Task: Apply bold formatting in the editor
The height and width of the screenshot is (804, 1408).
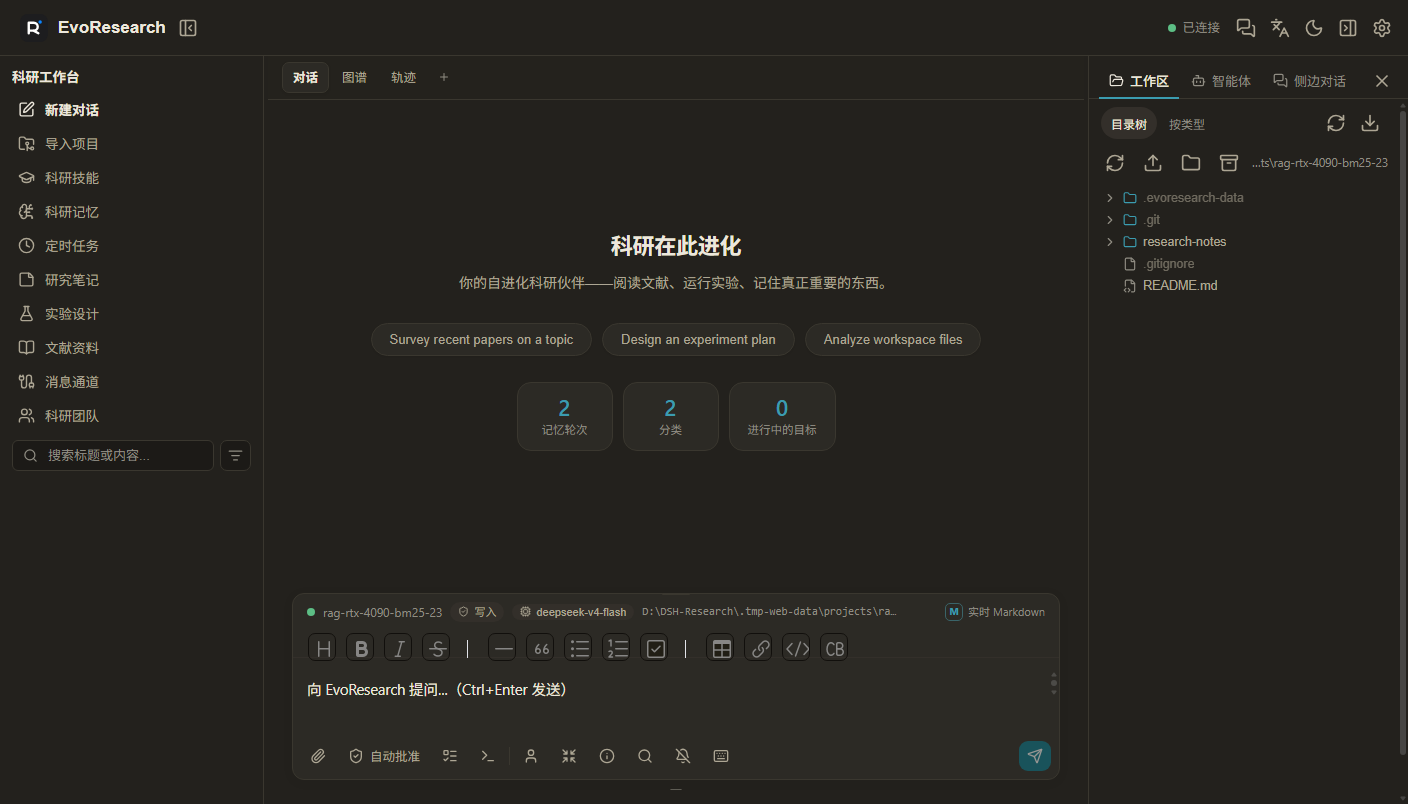Action: click(x=362, y=648)
